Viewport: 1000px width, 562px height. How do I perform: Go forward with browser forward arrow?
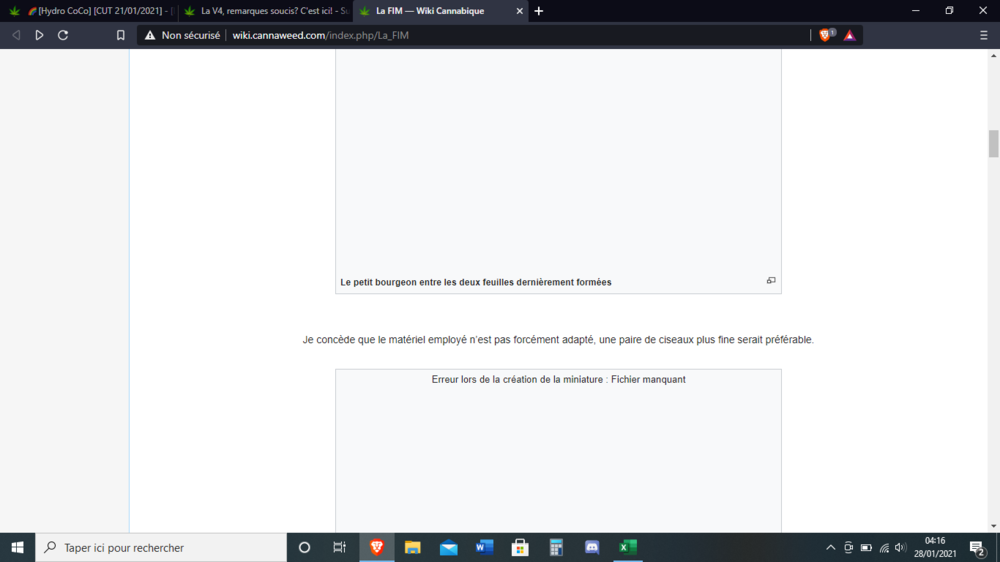pos(40,35)
